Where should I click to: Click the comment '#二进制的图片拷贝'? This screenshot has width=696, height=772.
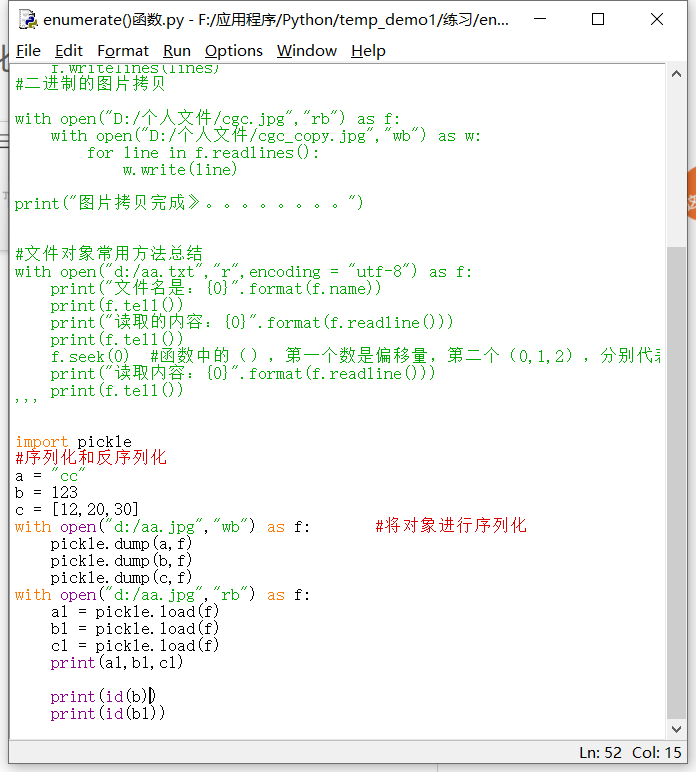pyautogui.click(x=90, y=83)
